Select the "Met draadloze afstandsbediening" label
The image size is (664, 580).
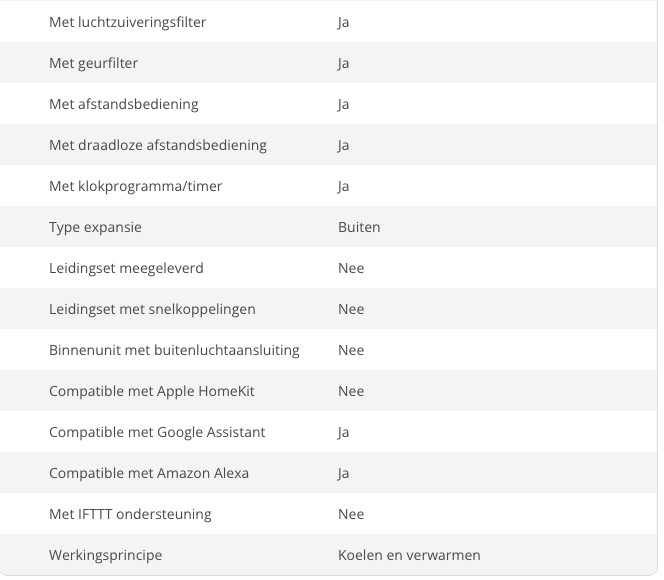[158, 145]
